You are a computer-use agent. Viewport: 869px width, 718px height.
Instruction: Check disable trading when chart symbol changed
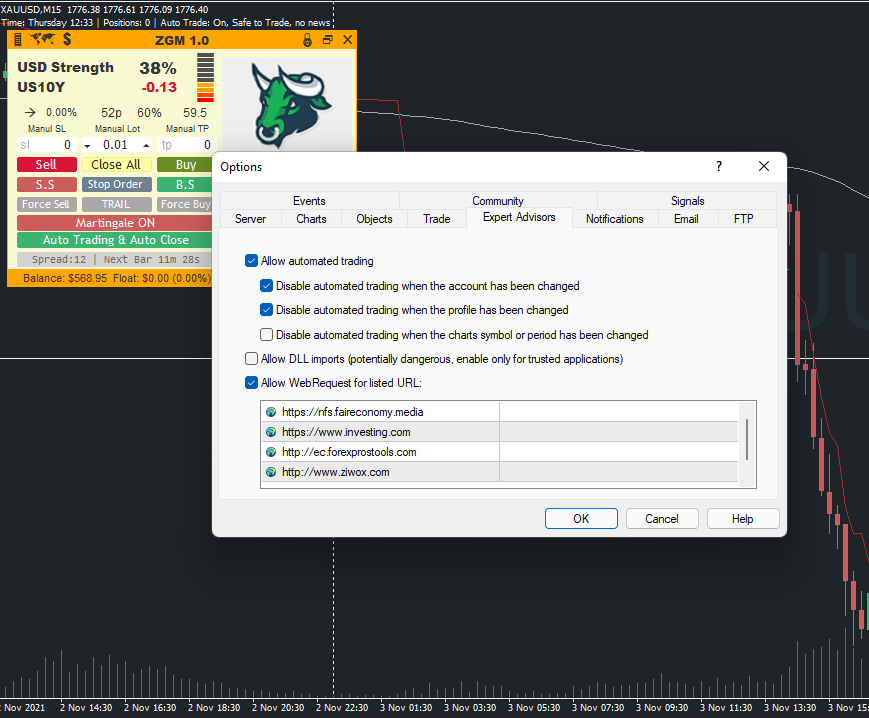(x=266, y=335)
